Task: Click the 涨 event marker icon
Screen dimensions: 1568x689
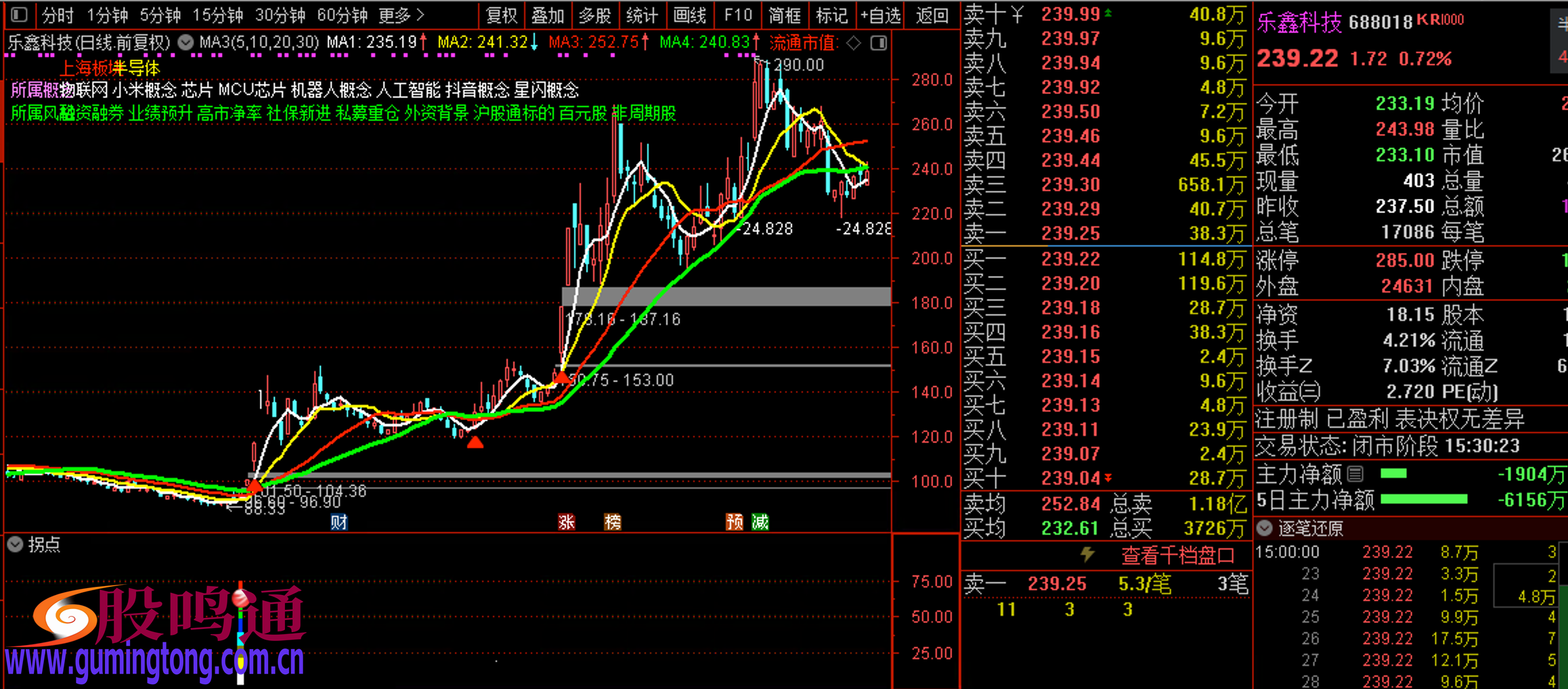Action: coord(566,522)
